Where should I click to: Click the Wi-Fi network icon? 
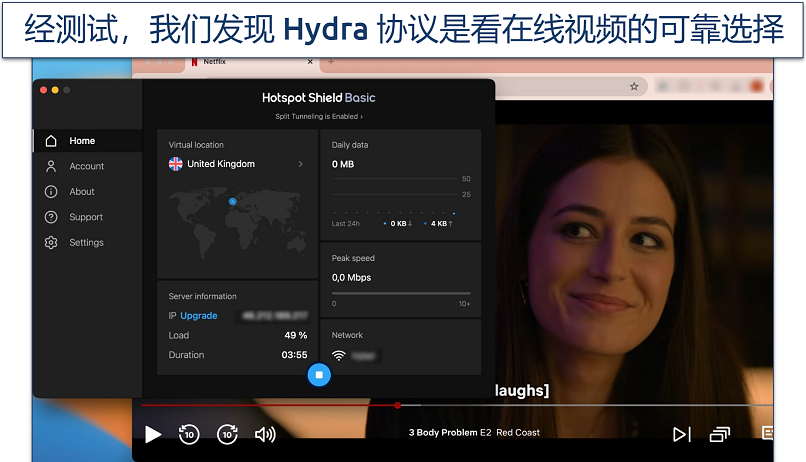click(339, 356)
